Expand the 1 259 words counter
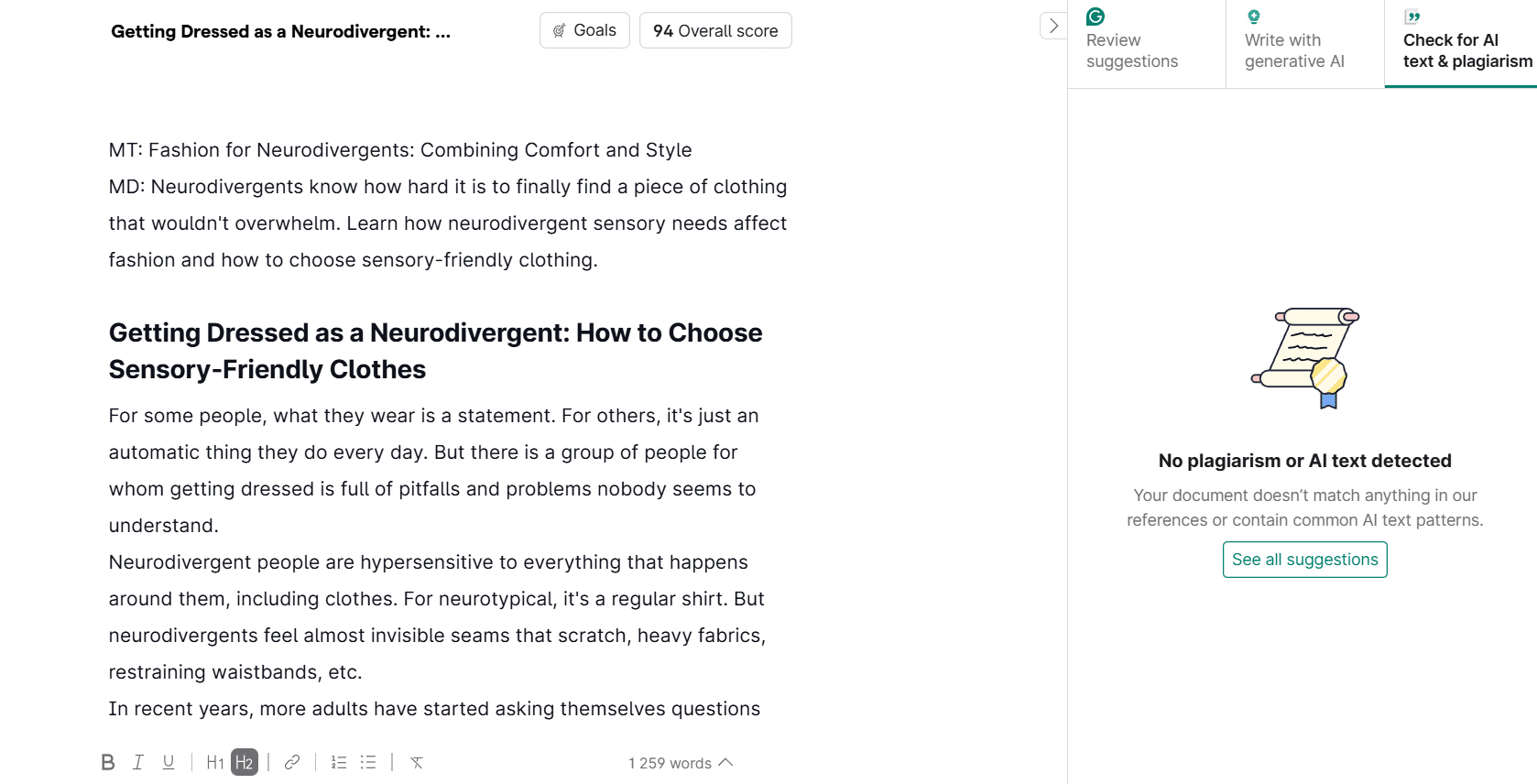The width and height of the screenshot is (1537, 784). pos(681,763)
